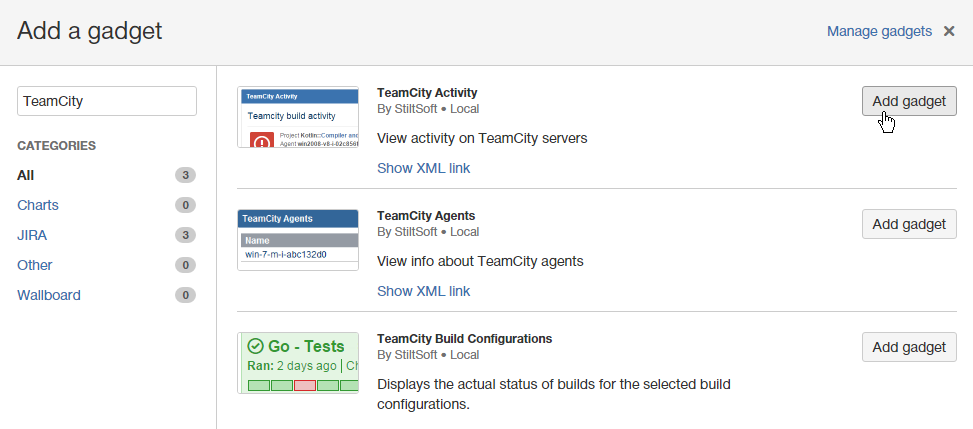Filter by Charts category
The height and width of the screenshot is (429, 973).
click(38, 205)
